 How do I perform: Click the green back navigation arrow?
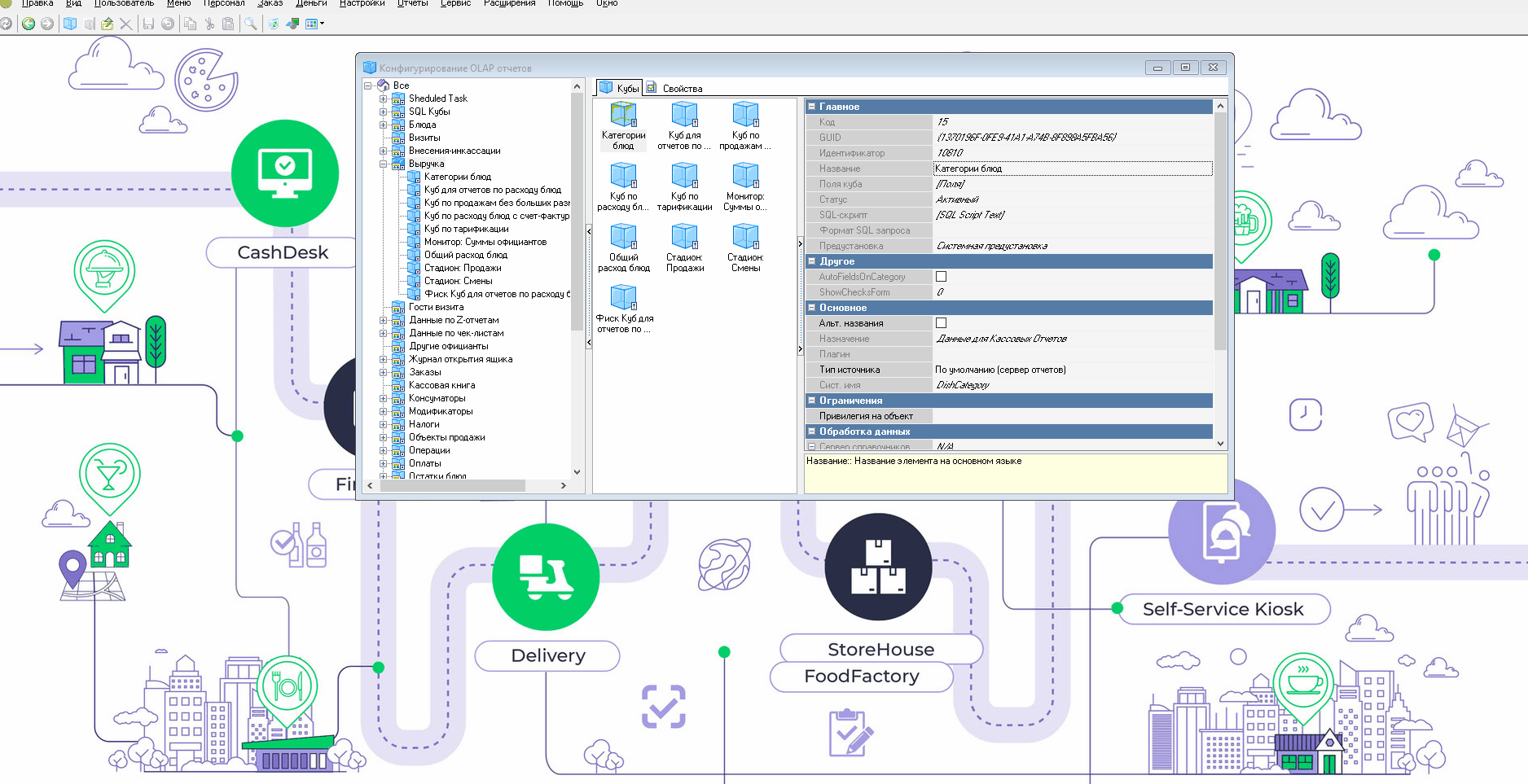pyautogui.click(x=29, y=24)
